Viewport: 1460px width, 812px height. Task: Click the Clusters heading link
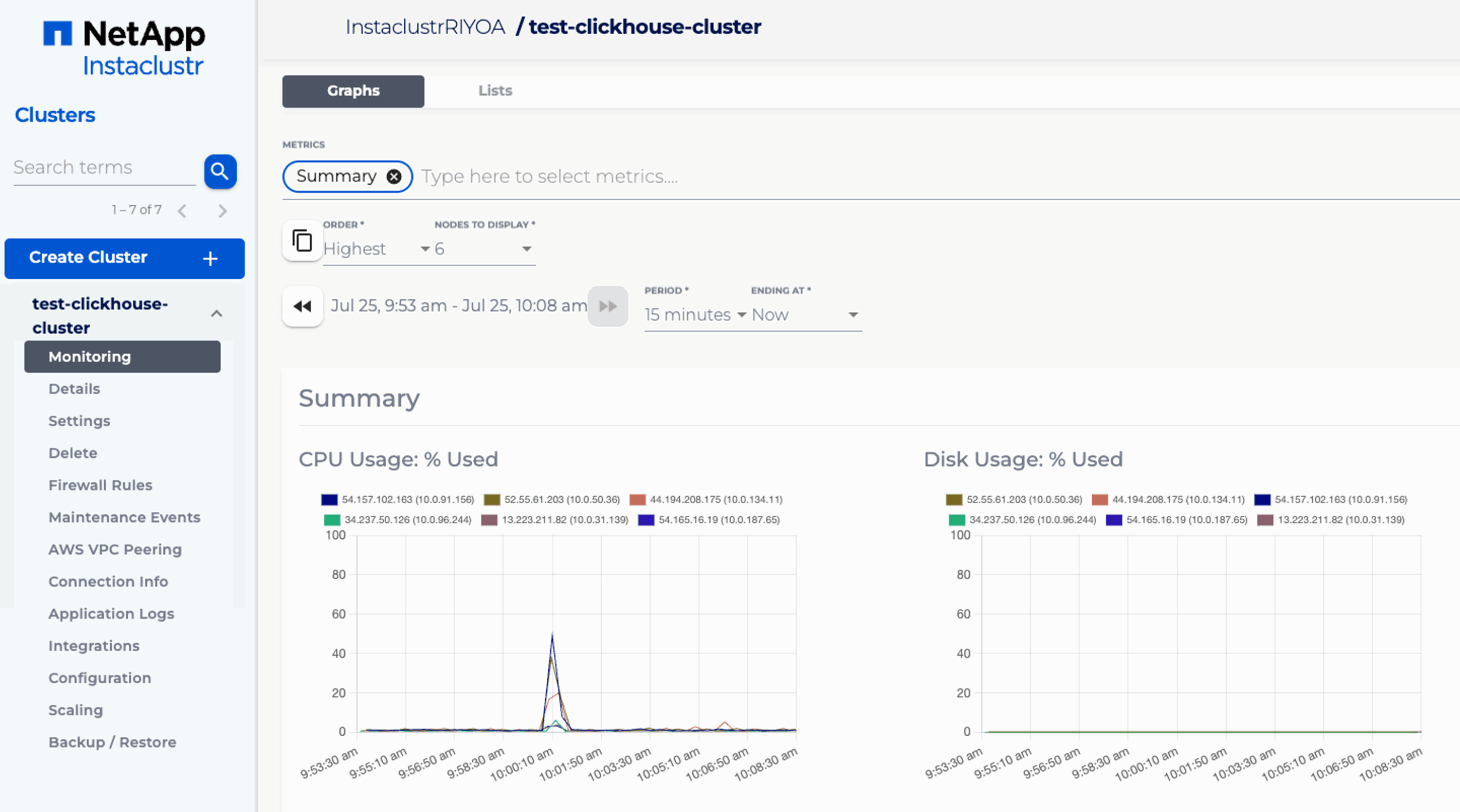coord(55,115)
